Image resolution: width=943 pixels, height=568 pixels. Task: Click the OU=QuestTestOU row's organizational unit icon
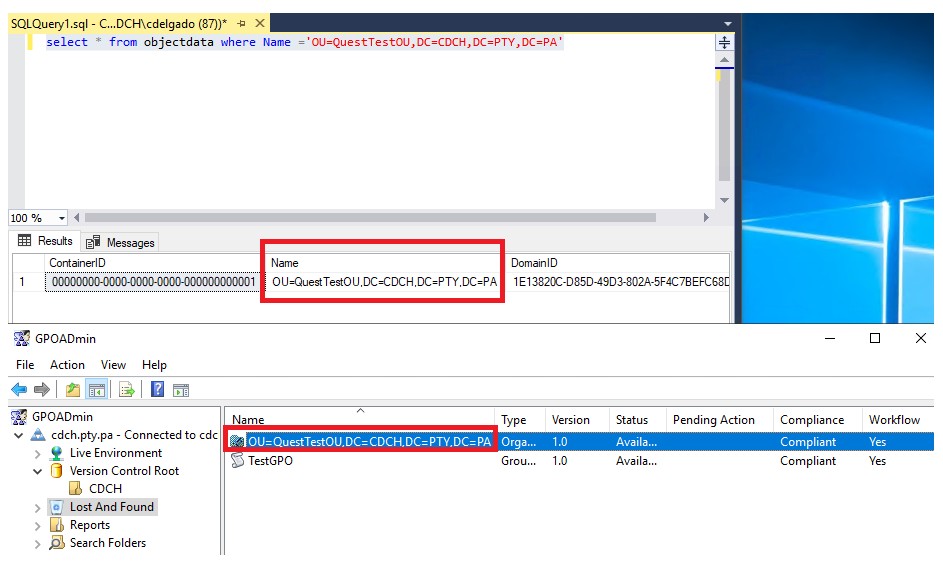pyautogui.click(x=238, y=442)
